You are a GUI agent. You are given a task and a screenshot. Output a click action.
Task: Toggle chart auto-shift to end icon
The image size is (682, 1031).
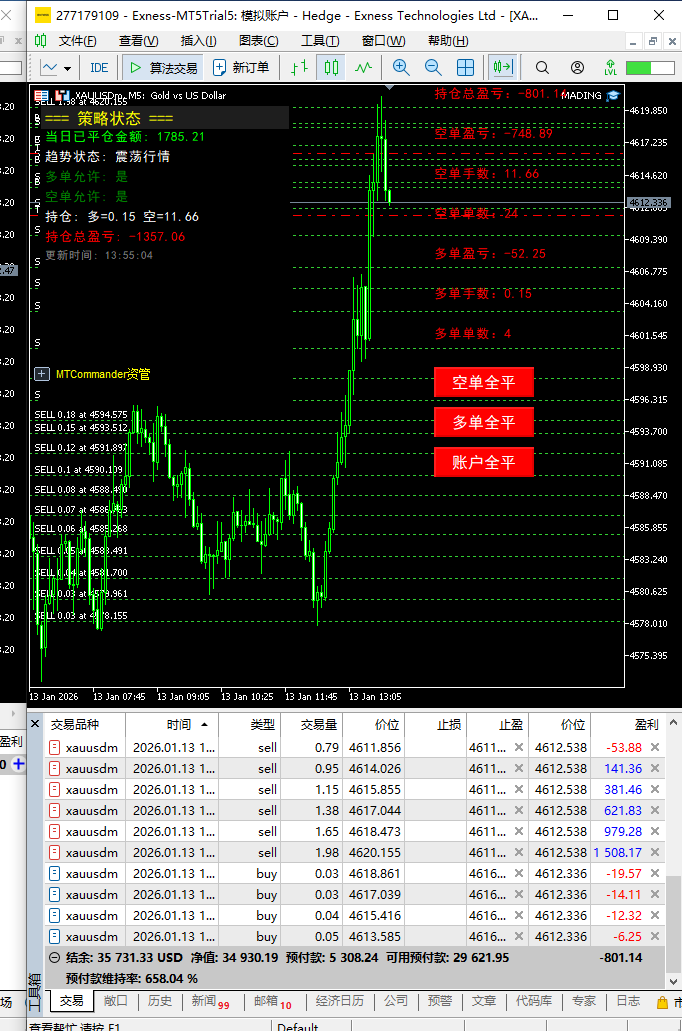pyautogui.click(x=502, y=68)
